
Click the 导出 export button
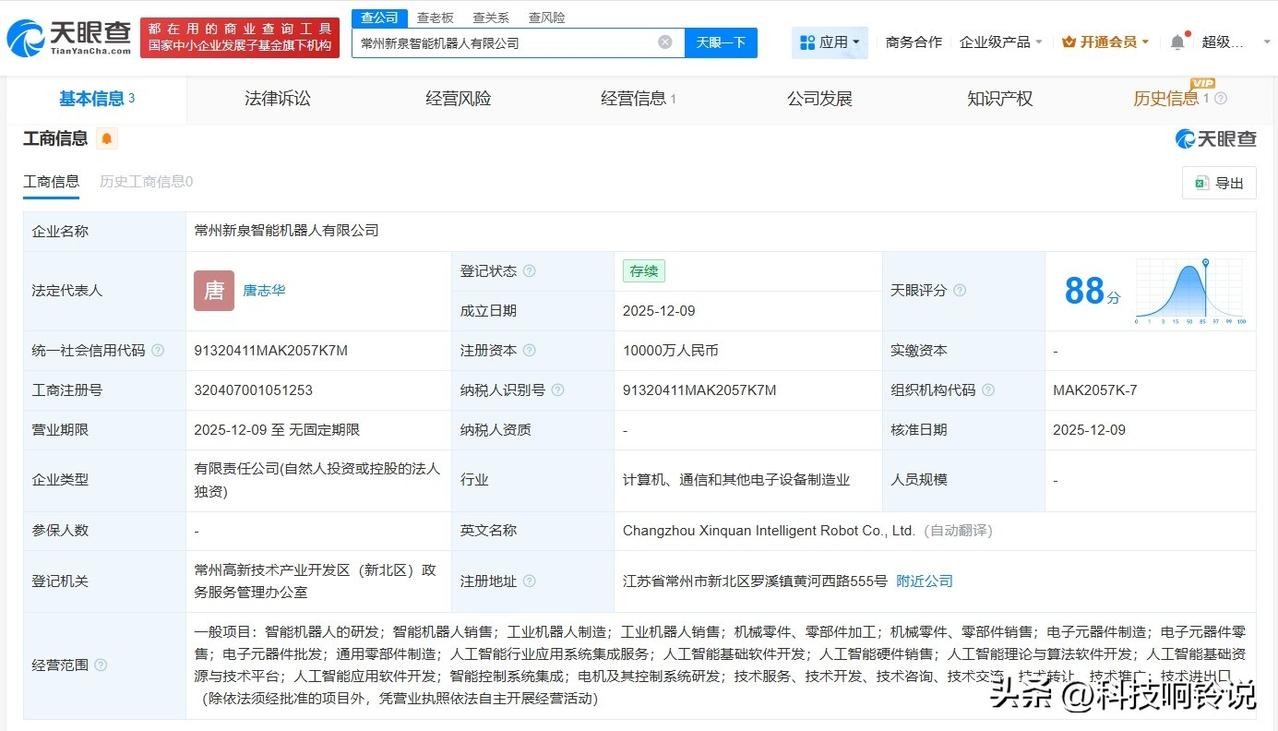[1219, 183]
